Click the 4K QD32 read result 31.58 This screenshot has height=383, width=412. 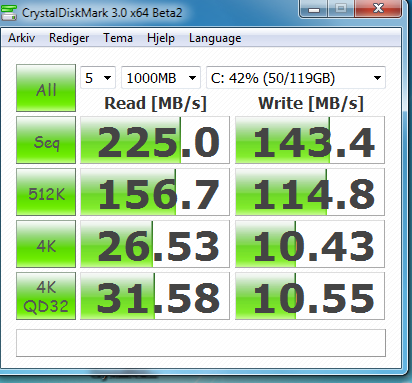pyautogui.click(x=155, y=296)
